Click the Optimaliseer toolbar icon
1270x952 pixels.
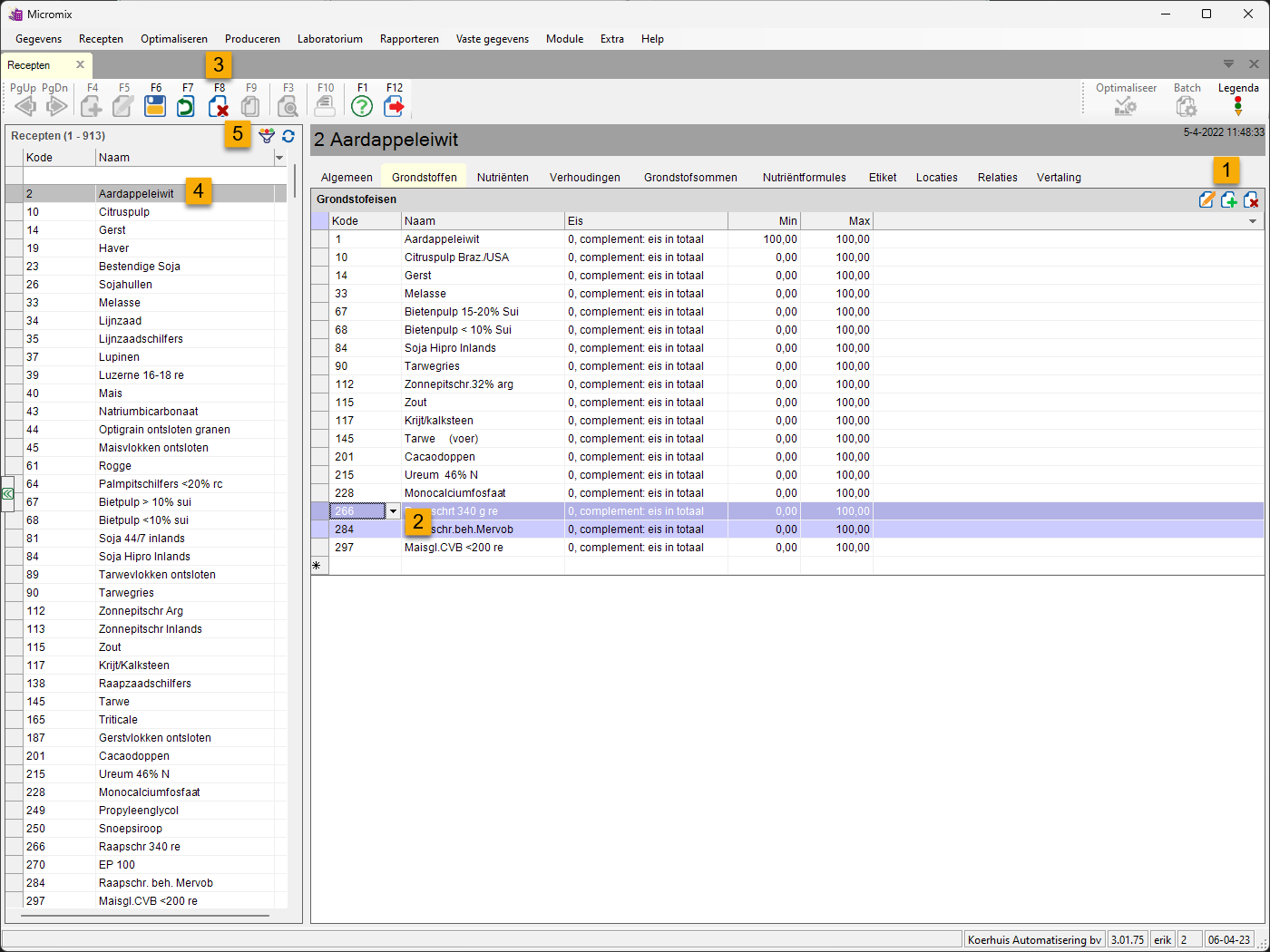1126,106
